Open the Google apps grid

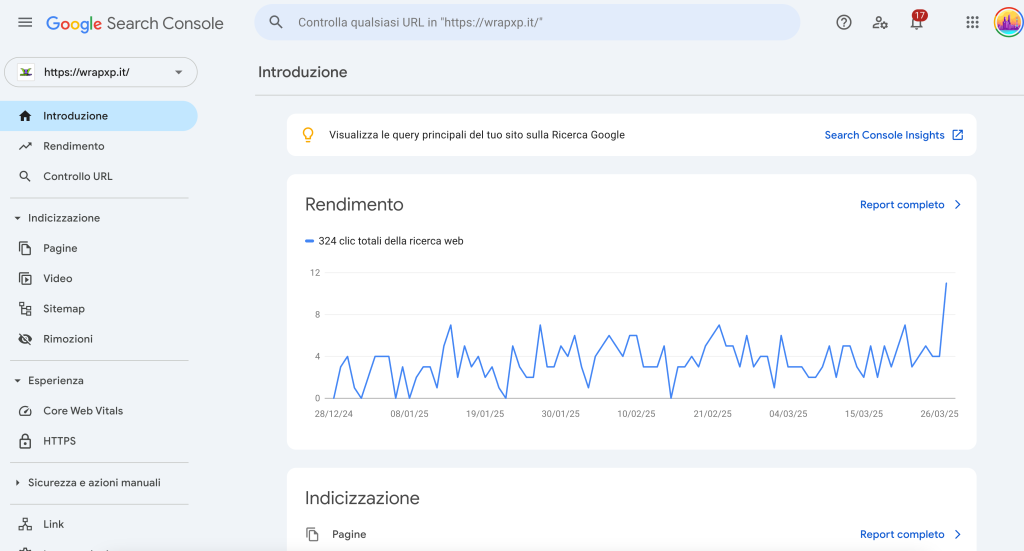click(x=972, y=23)
